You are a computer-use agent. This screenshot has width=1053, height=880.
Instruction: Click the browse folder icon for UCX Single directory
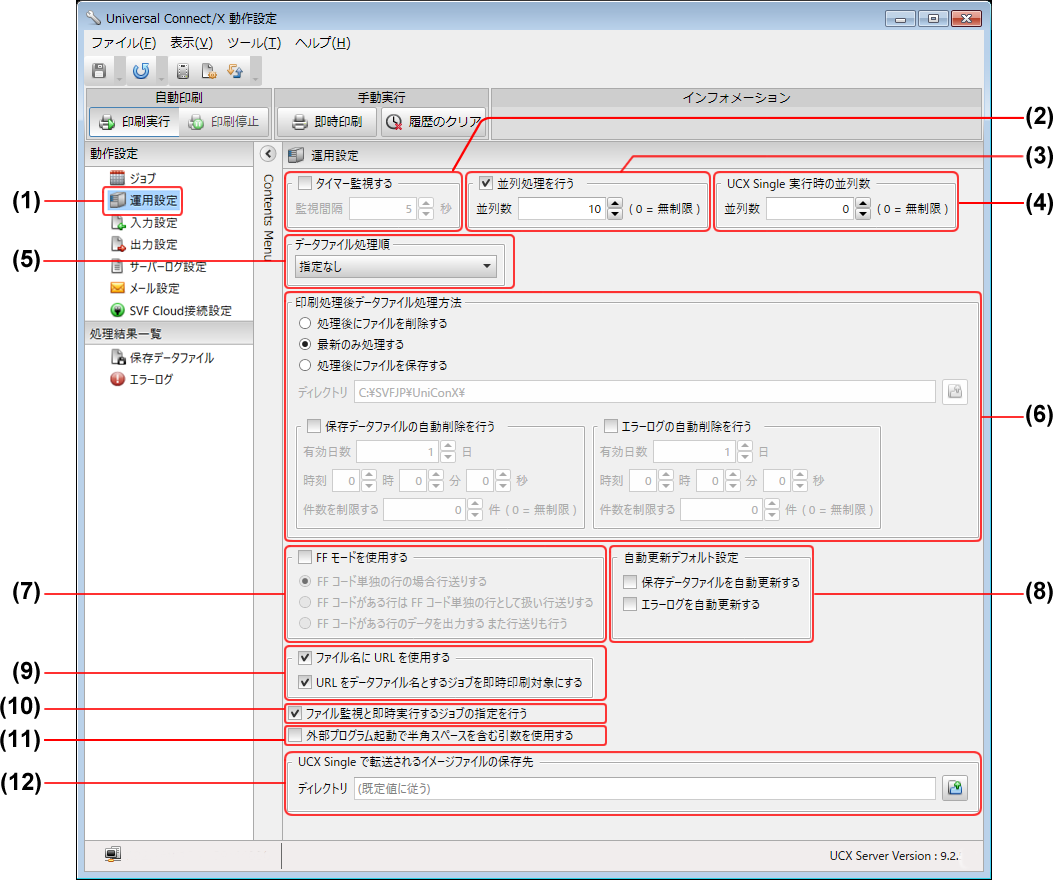tap(954, 788)
